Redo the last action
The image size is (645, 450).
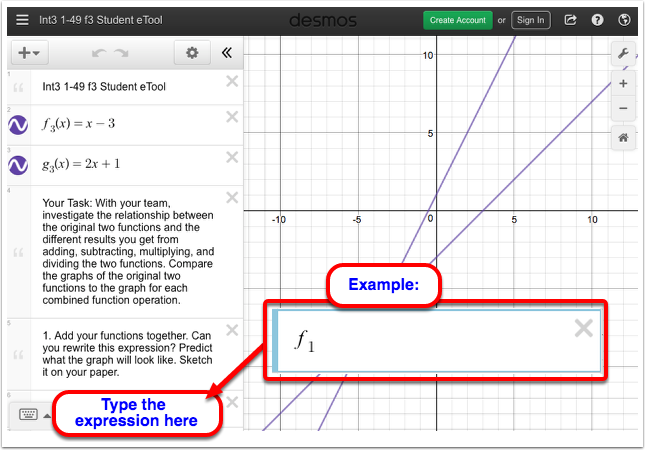click(121, 53)
